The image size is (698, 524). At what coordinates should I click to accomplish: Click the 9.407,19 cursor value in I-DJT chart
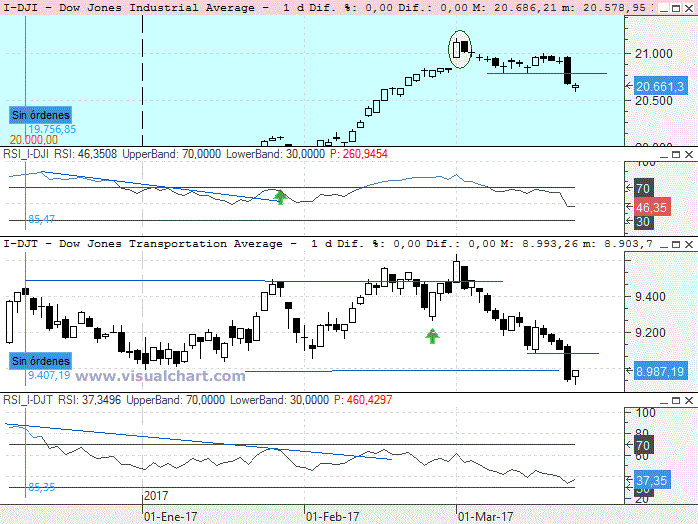point(49,375)
